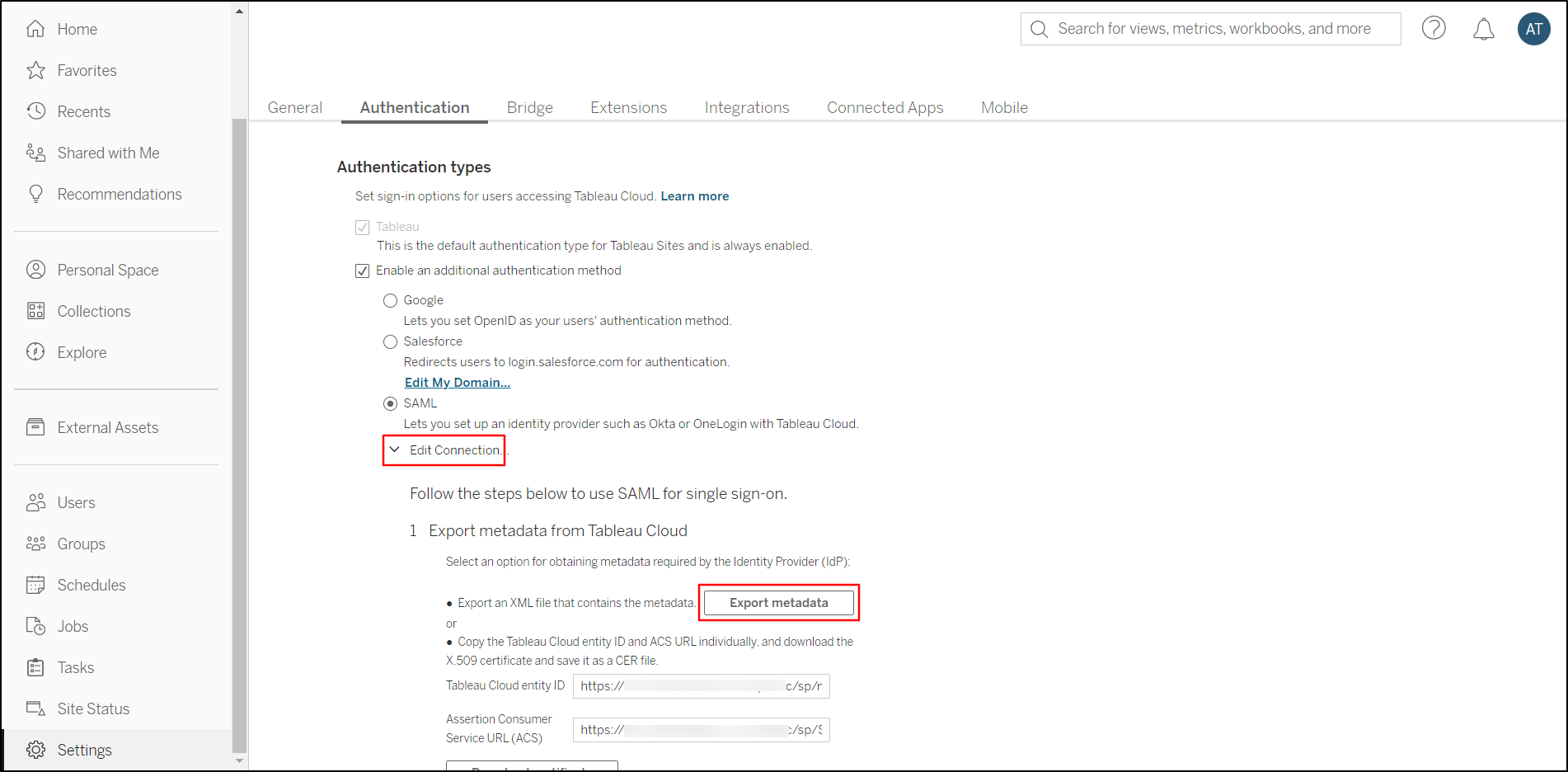1568x772 pixels.
Task: Click the sidebar scroll down arrow
Action: coord(239,761)
